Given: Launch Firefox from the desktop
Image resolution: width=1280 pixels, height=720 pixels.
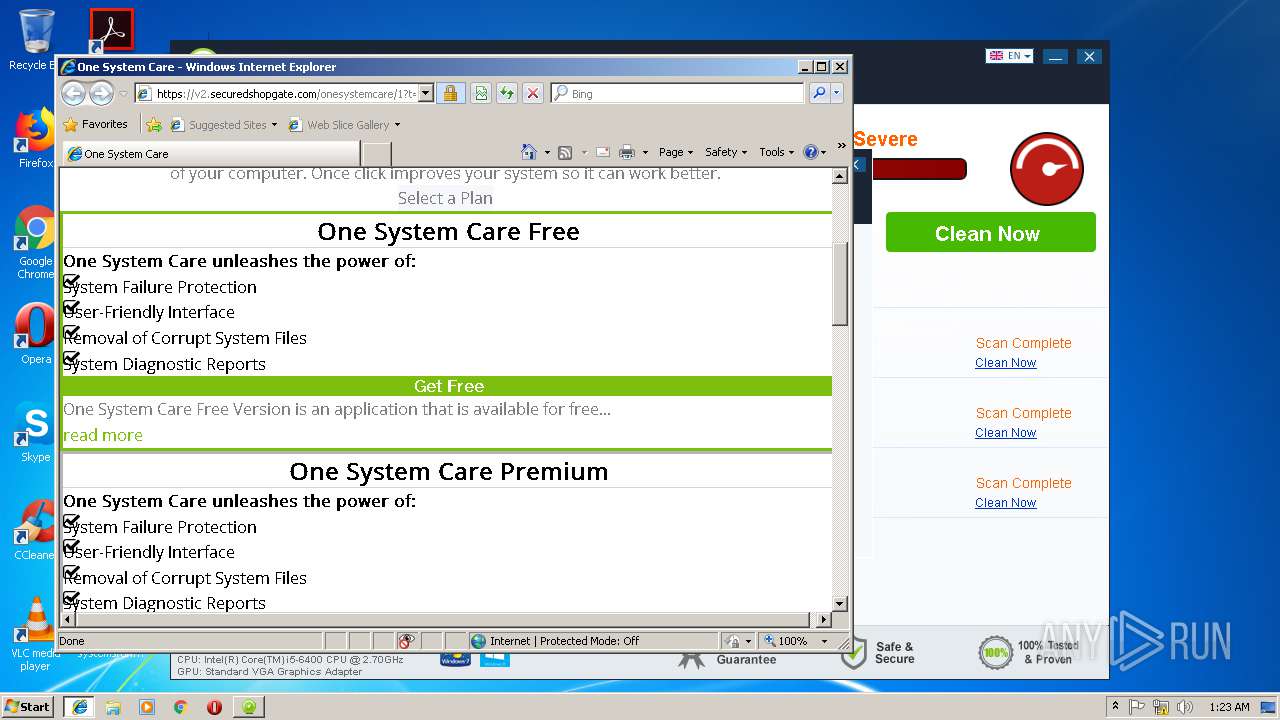Looking at the screenshot, I should point(34,138).
